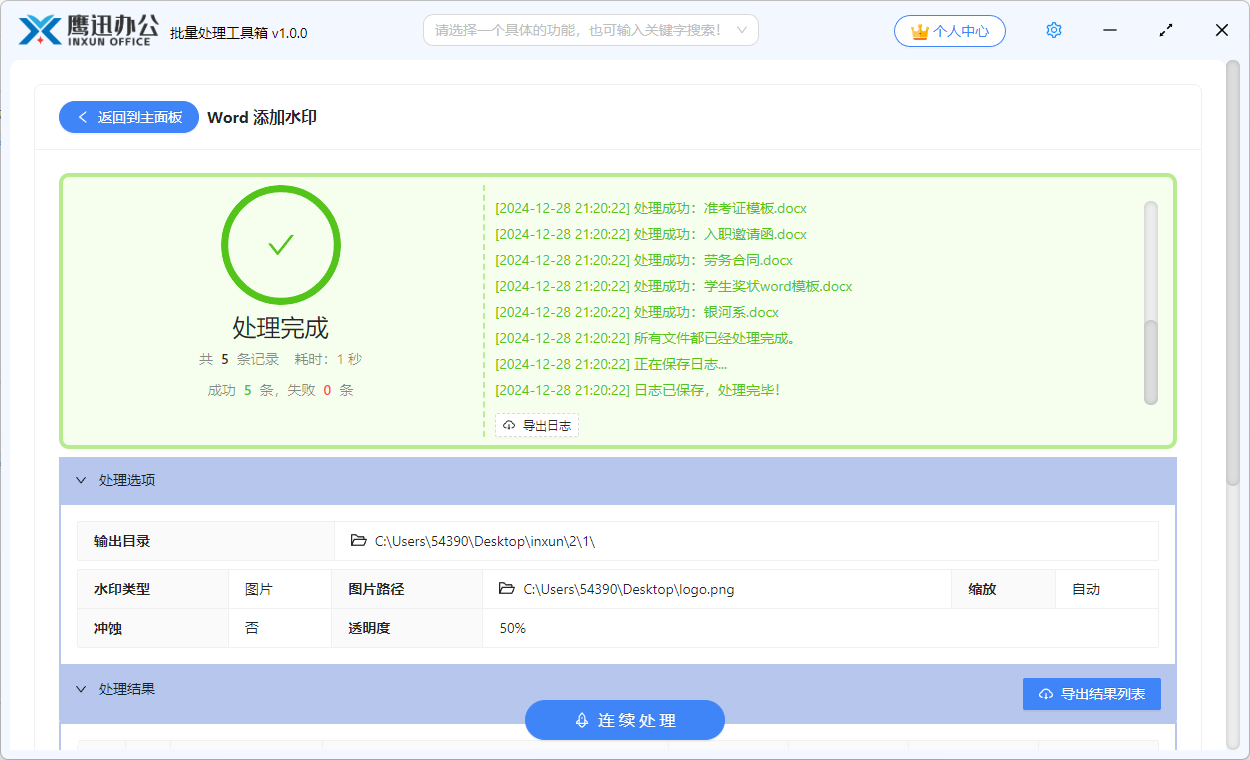Click the Inxun Office logo icon
The height and width of the screenshot is (760, 1250).
pyautogui.click(x=40, y=31)
